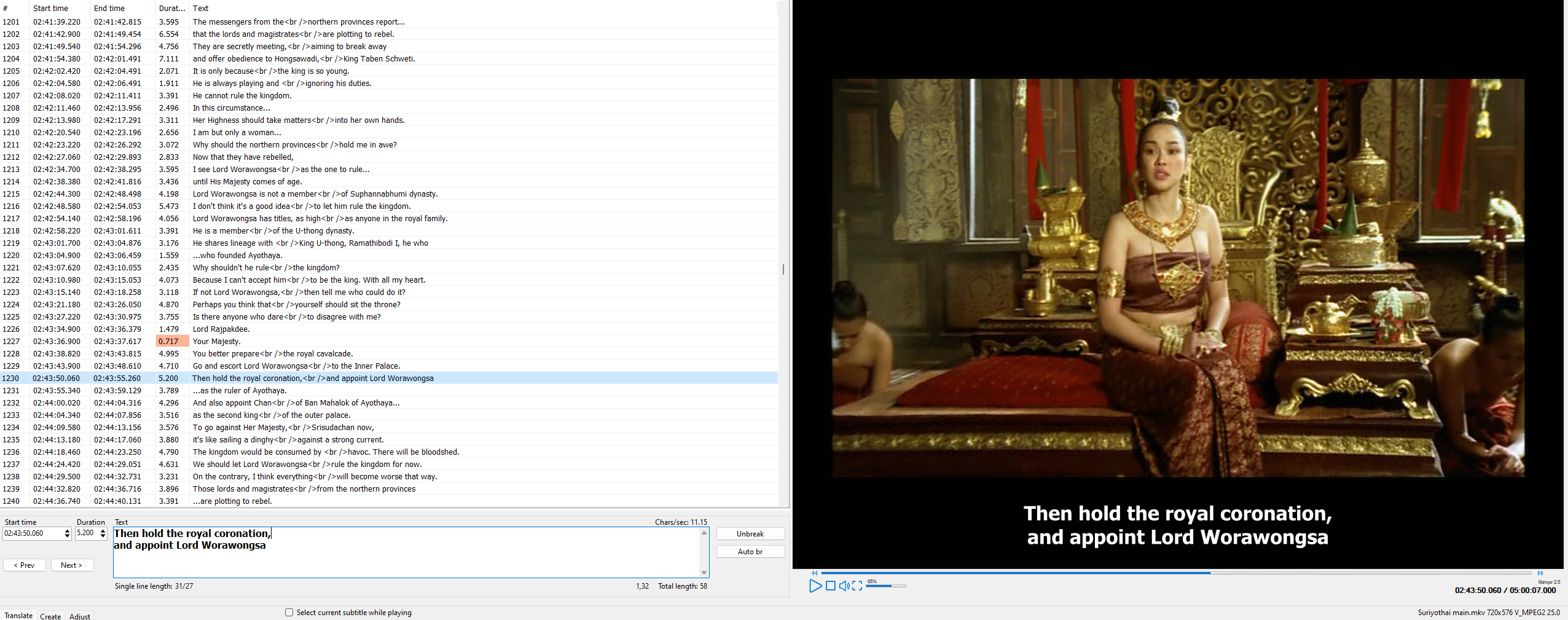Image resolution: width=1568 pixels, height=620 pixels.
Task: Sort by the # column header
Action: [x=14, y=8]
